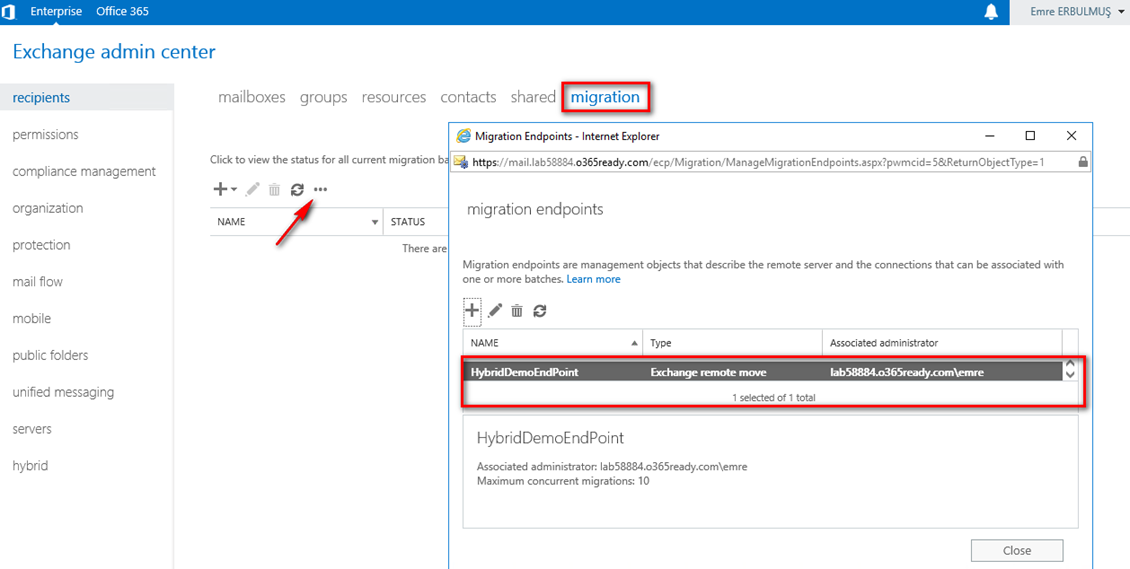The height and width of the screenshot is (569, 1130).
Task: Open the contacts tab
Action: 468,97
